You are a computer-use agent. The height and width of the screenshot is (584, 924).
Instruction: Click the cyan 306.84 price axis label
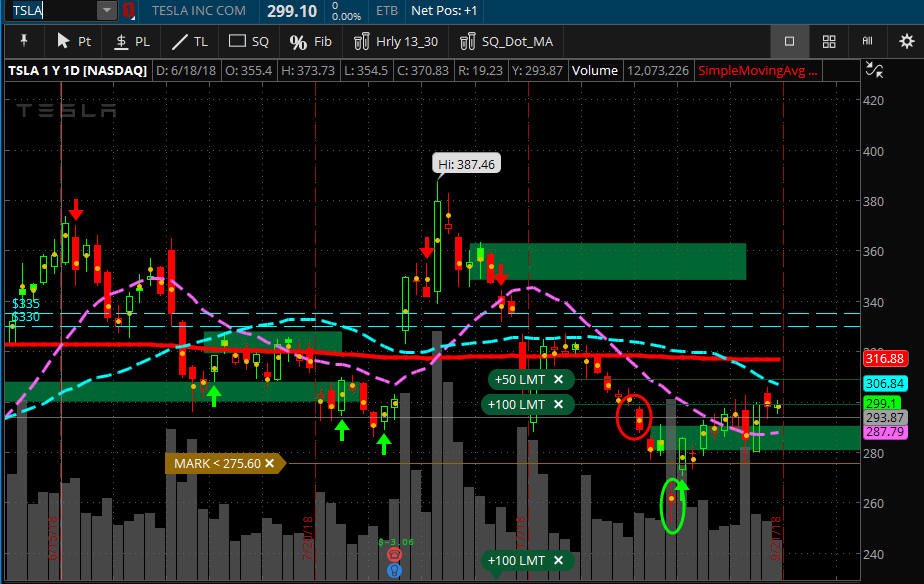885,384
